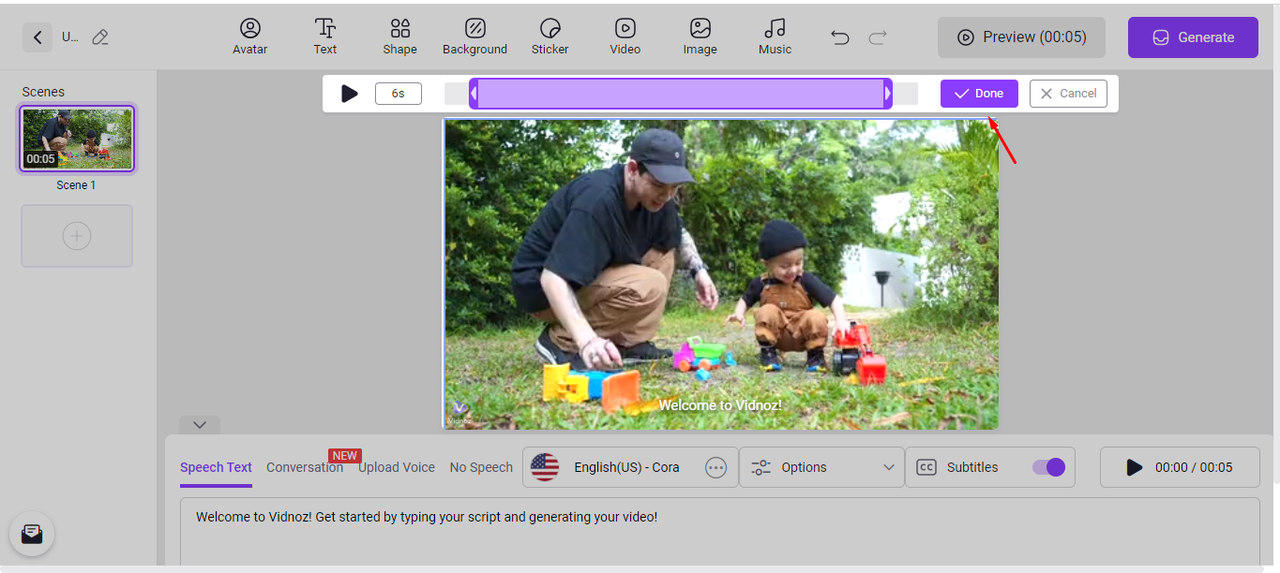The width and height of the screenshot is (1280, 573).
Task: Confirm trimming with Done button
Action: click(979, 93)
